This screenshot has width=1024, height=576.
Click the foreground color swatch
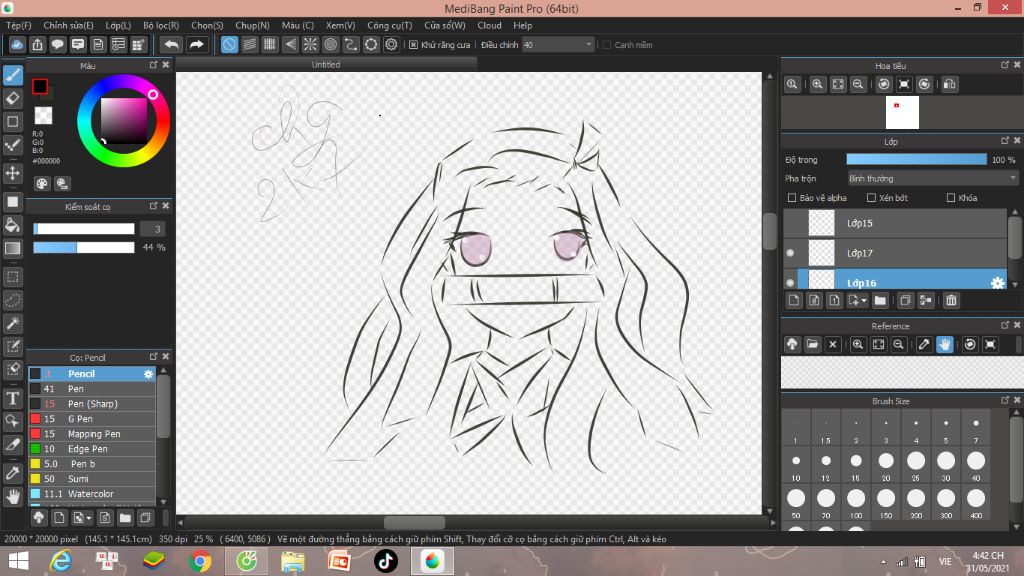40,86
